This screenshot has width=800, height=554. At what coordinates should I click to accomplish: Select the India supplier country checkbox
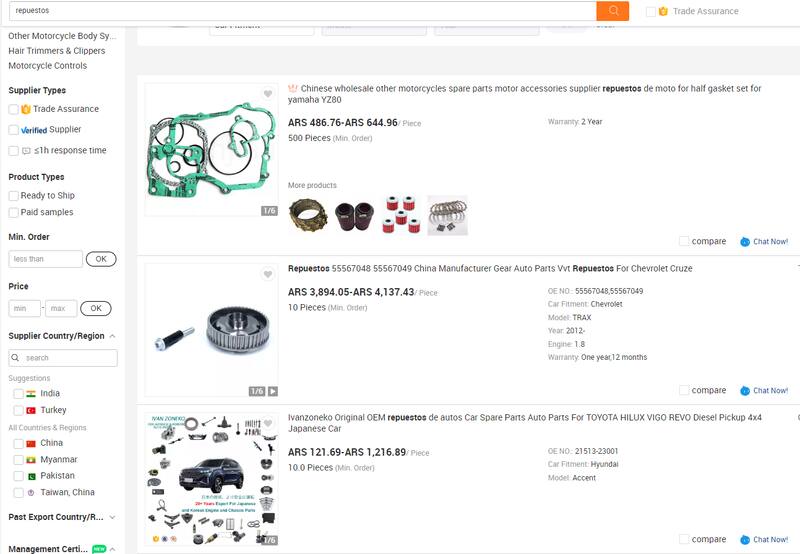[18, 394]
